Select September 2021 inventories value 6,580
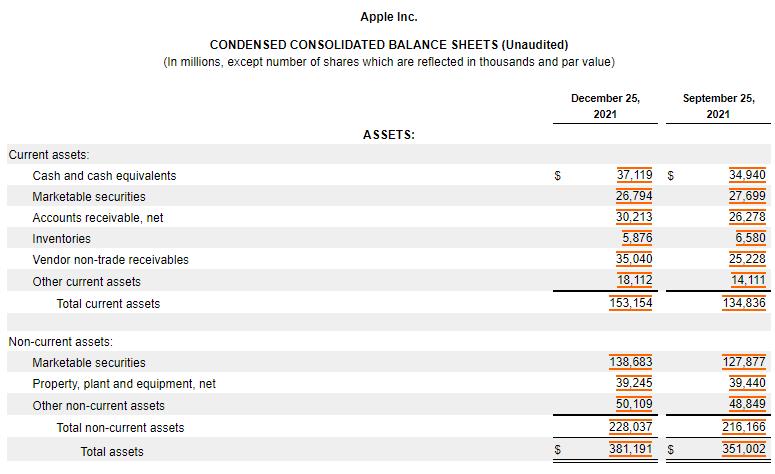This screenshot has width=775, height=474. [750, 238]
